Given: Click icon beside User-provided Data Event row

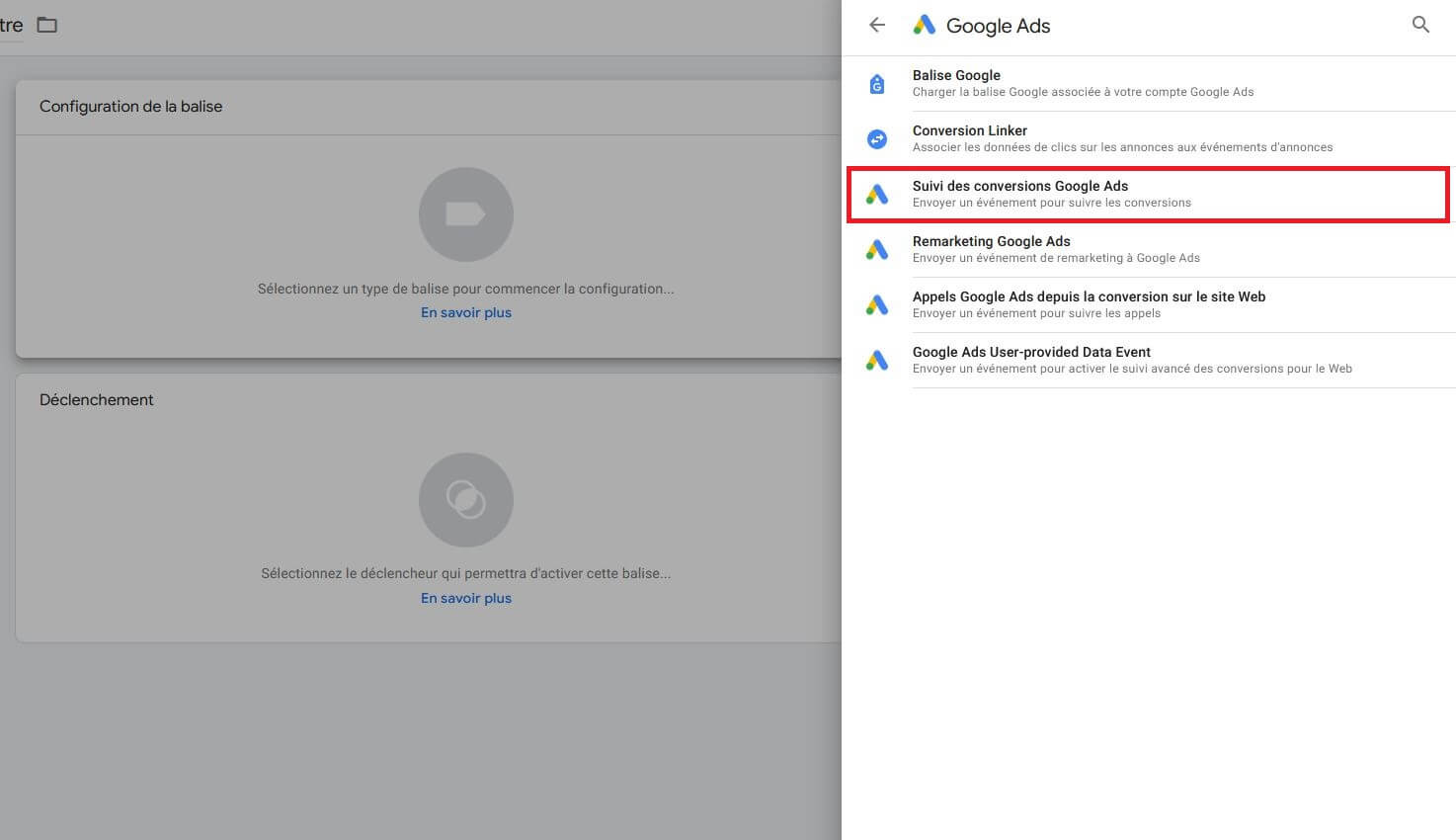Looking at the screenshot, I should [877, 361].
